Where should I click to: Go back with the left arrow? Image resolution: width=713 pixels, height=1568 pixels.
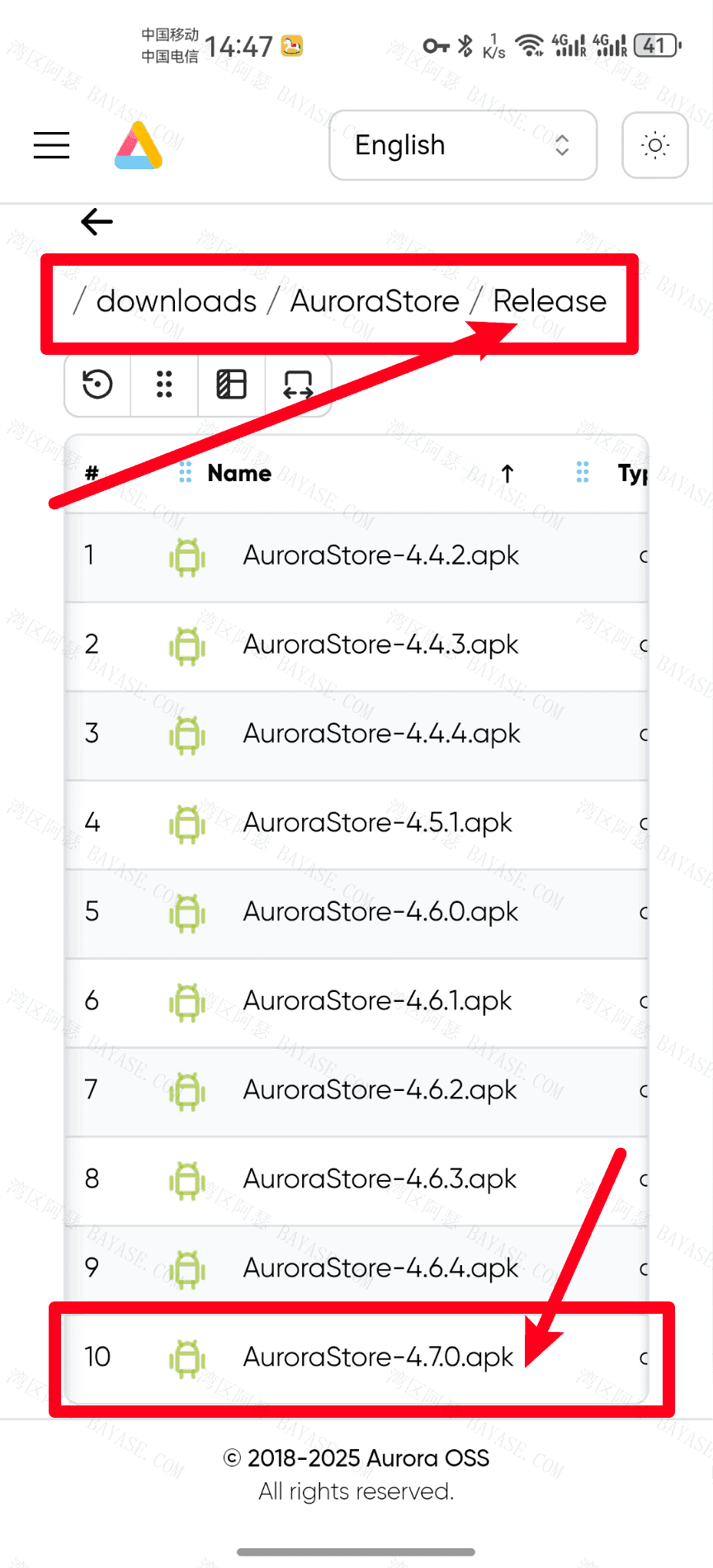pyautogui.click(x=97, y=221)
